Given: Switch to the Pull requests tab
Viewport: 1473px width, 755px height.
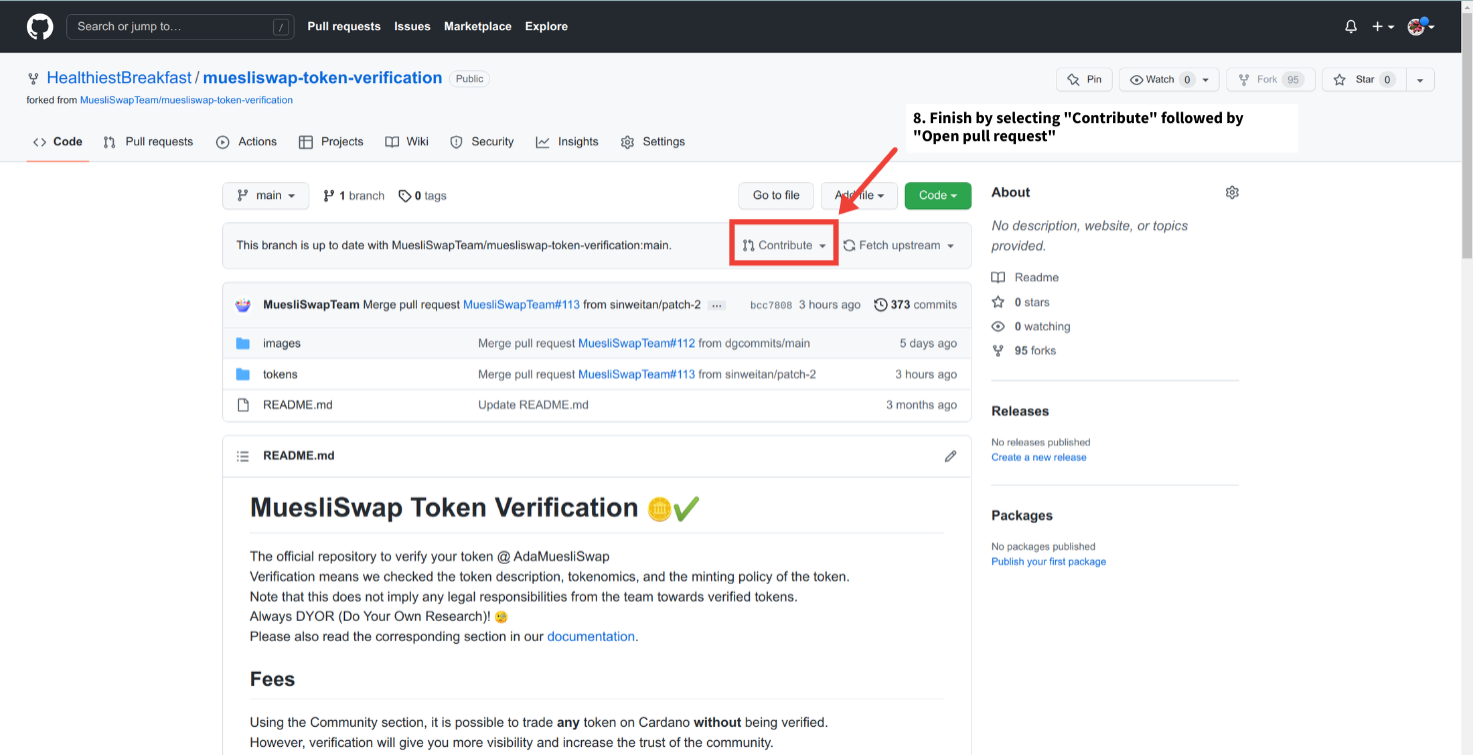Looking at the screenshot, I should [x=148, y=142].
